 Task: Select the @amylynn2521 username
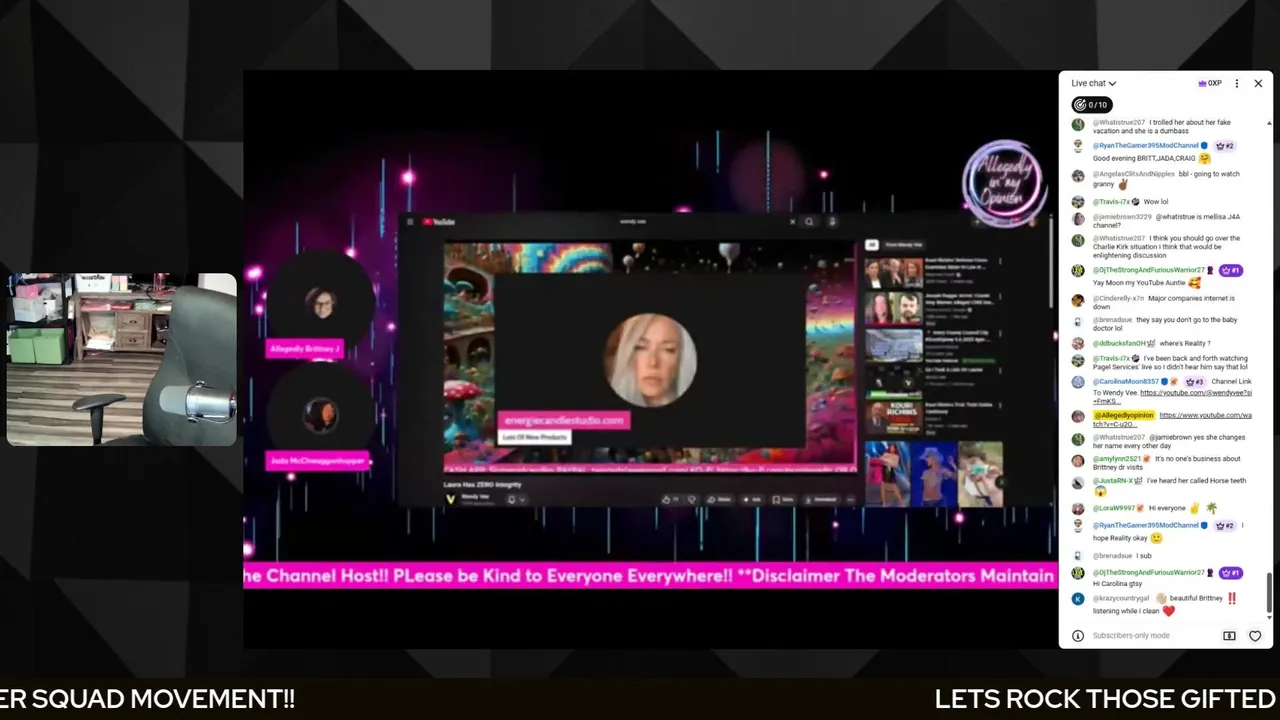coord(1116,459)
